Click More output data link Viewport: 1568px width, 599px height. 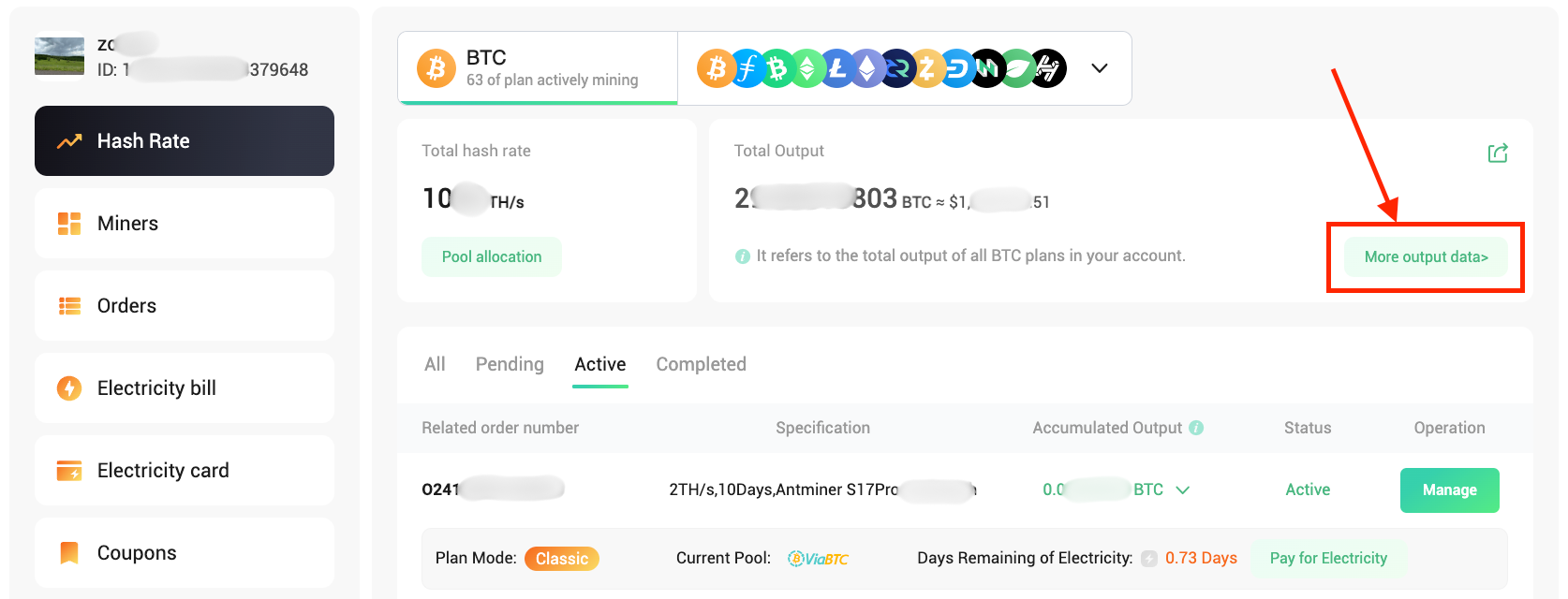pyautogui.click(x=1426, y=256)
